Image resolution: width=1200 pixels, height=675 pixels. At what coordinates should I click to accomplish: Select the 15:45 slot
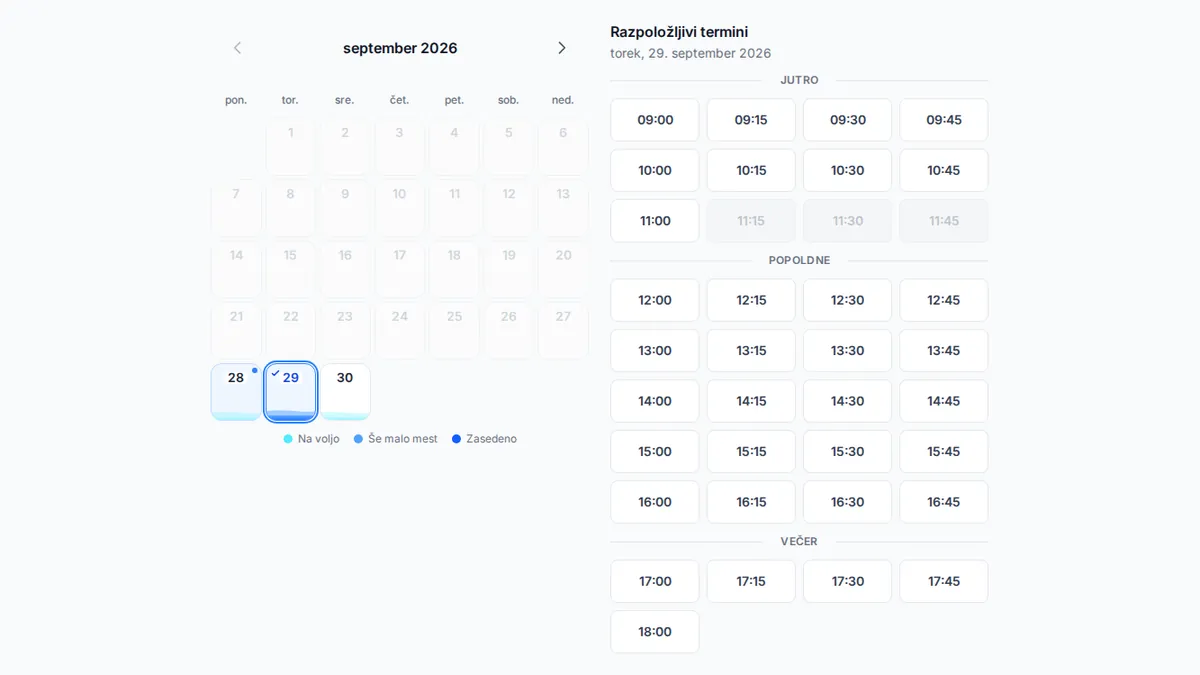[x=944, y=452]
